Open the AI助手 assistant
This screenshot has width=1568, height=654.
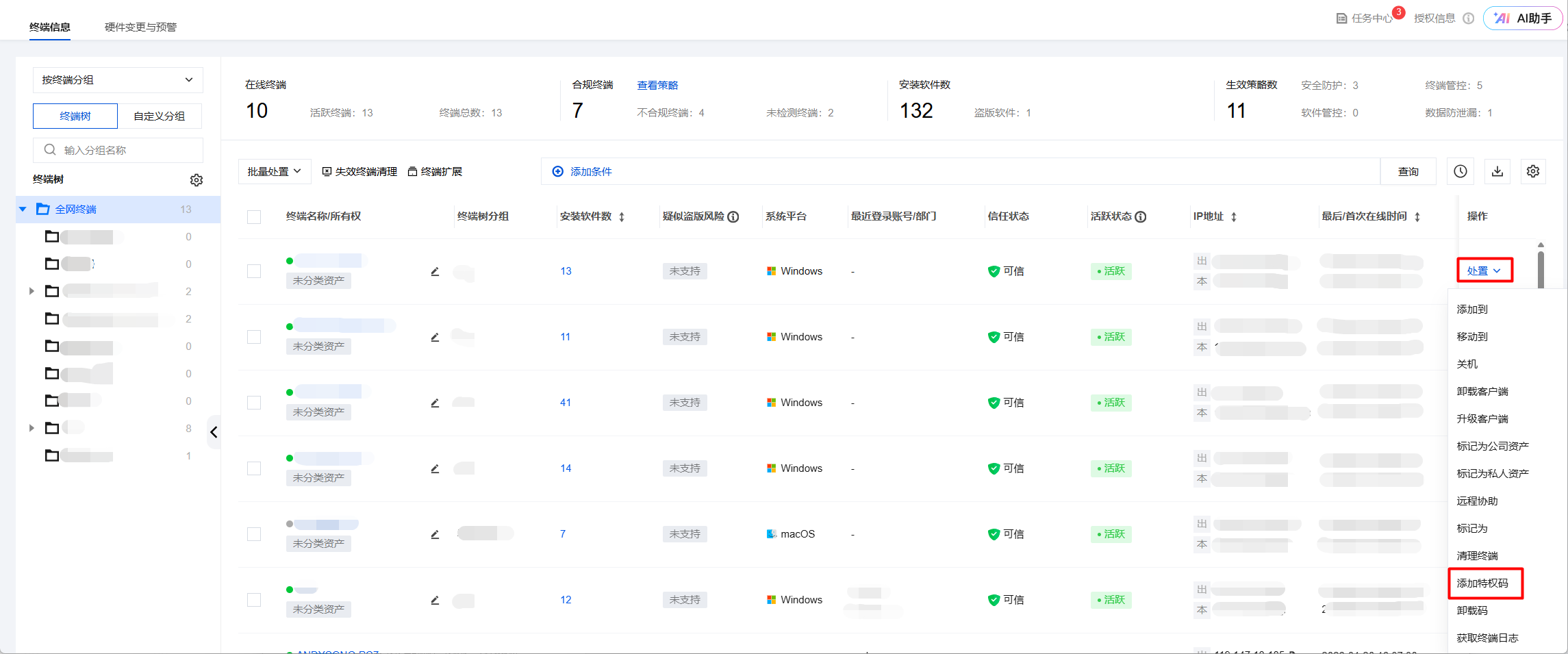[x=1523, y=18]
